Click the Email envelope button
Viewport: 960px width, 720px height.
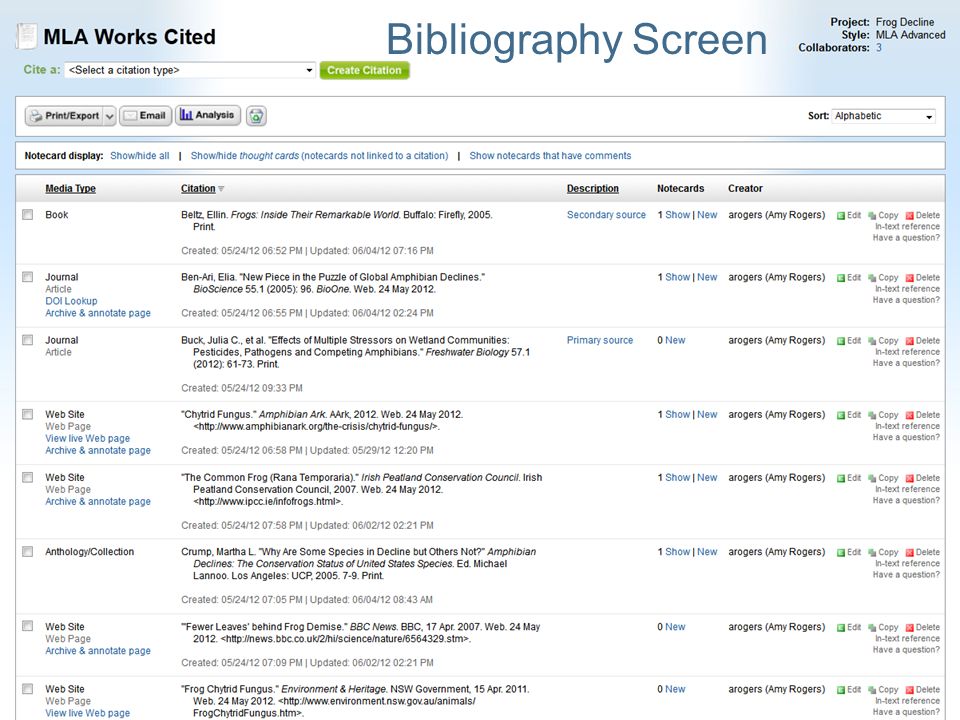tap(146, 116)
